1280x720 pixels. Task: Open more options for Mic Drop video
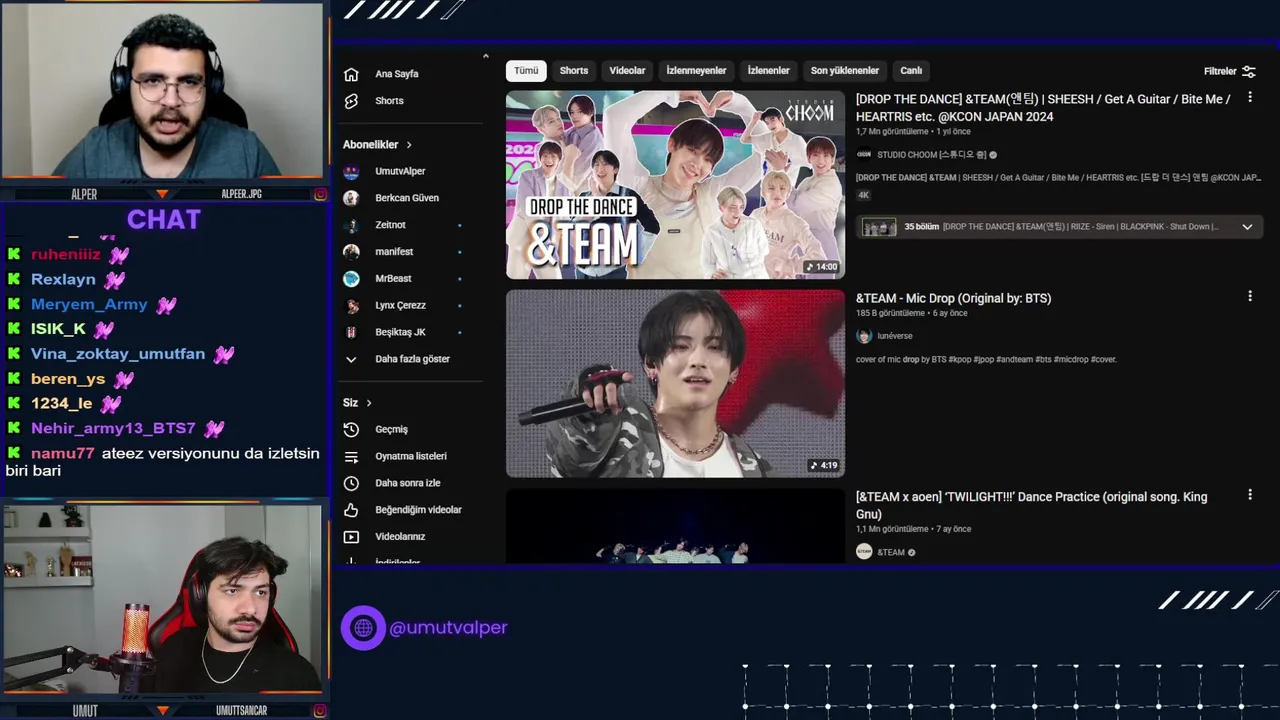(1249, 296)
